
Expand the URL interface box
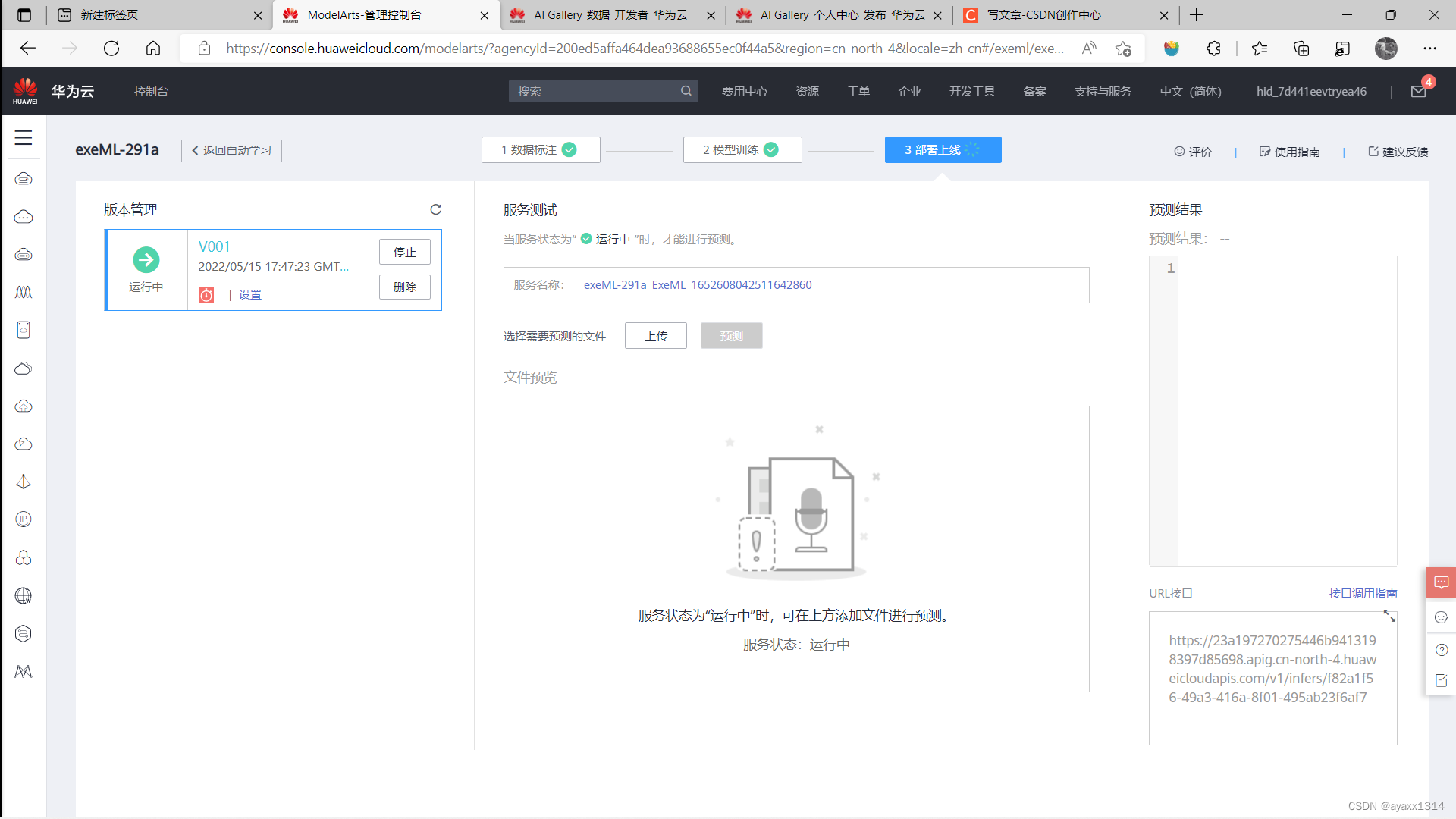click(x=1389, y=617)
